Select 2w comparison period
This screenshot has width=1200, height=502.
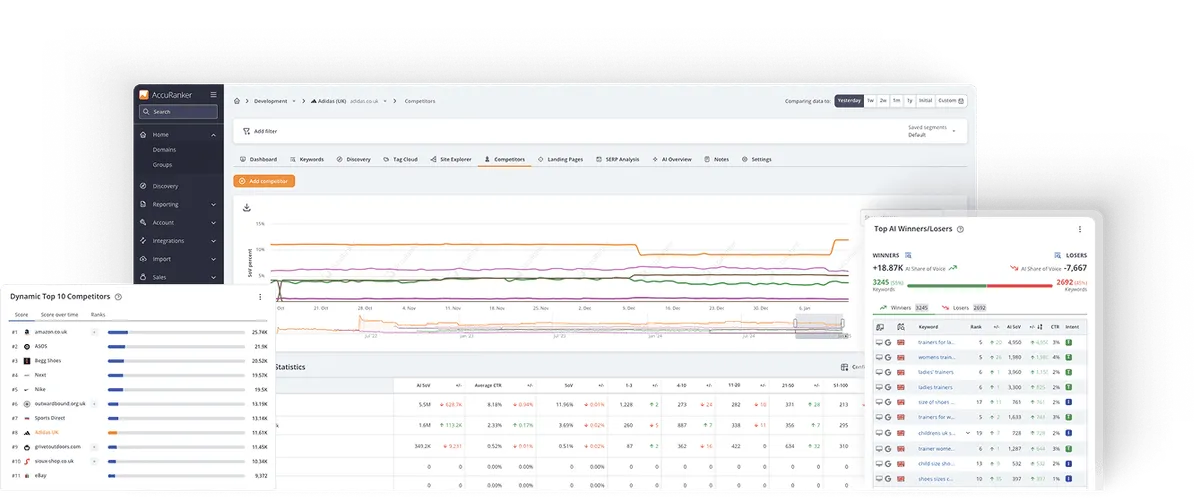(884, 100)
